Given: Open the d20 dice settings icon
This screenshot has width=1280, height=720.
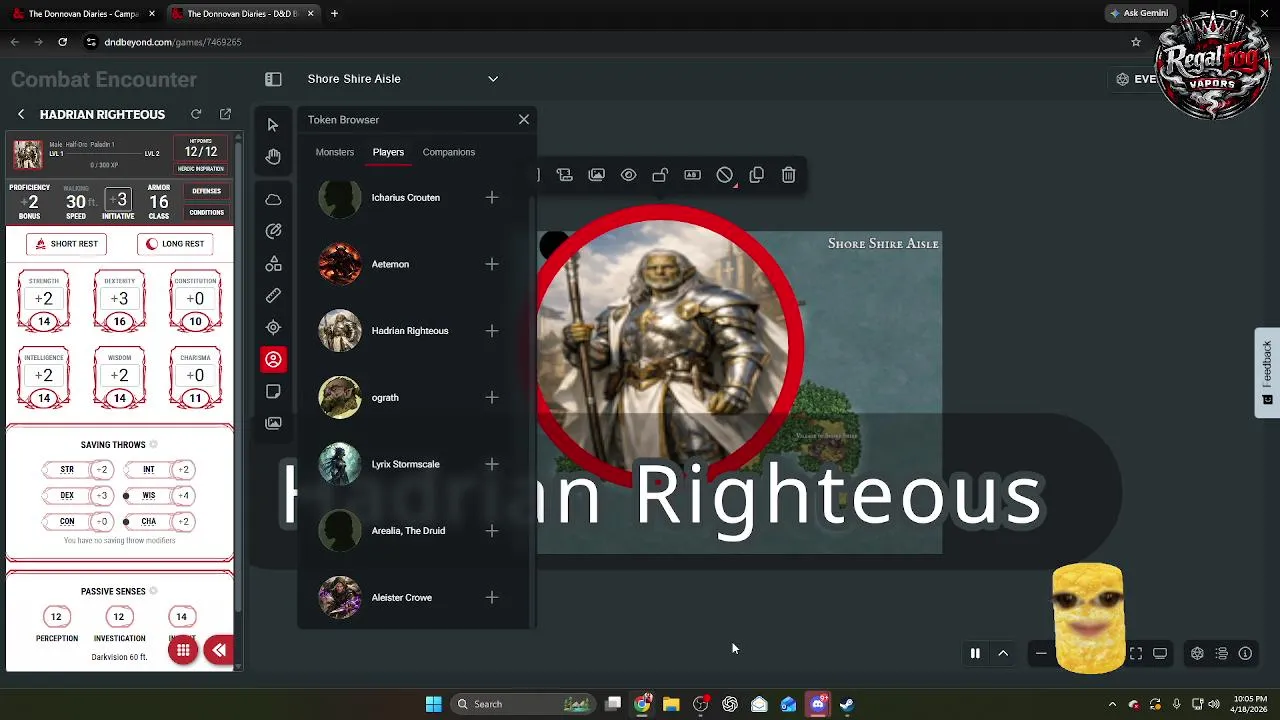Looking at the screenshot, I should pos(1197,653).
